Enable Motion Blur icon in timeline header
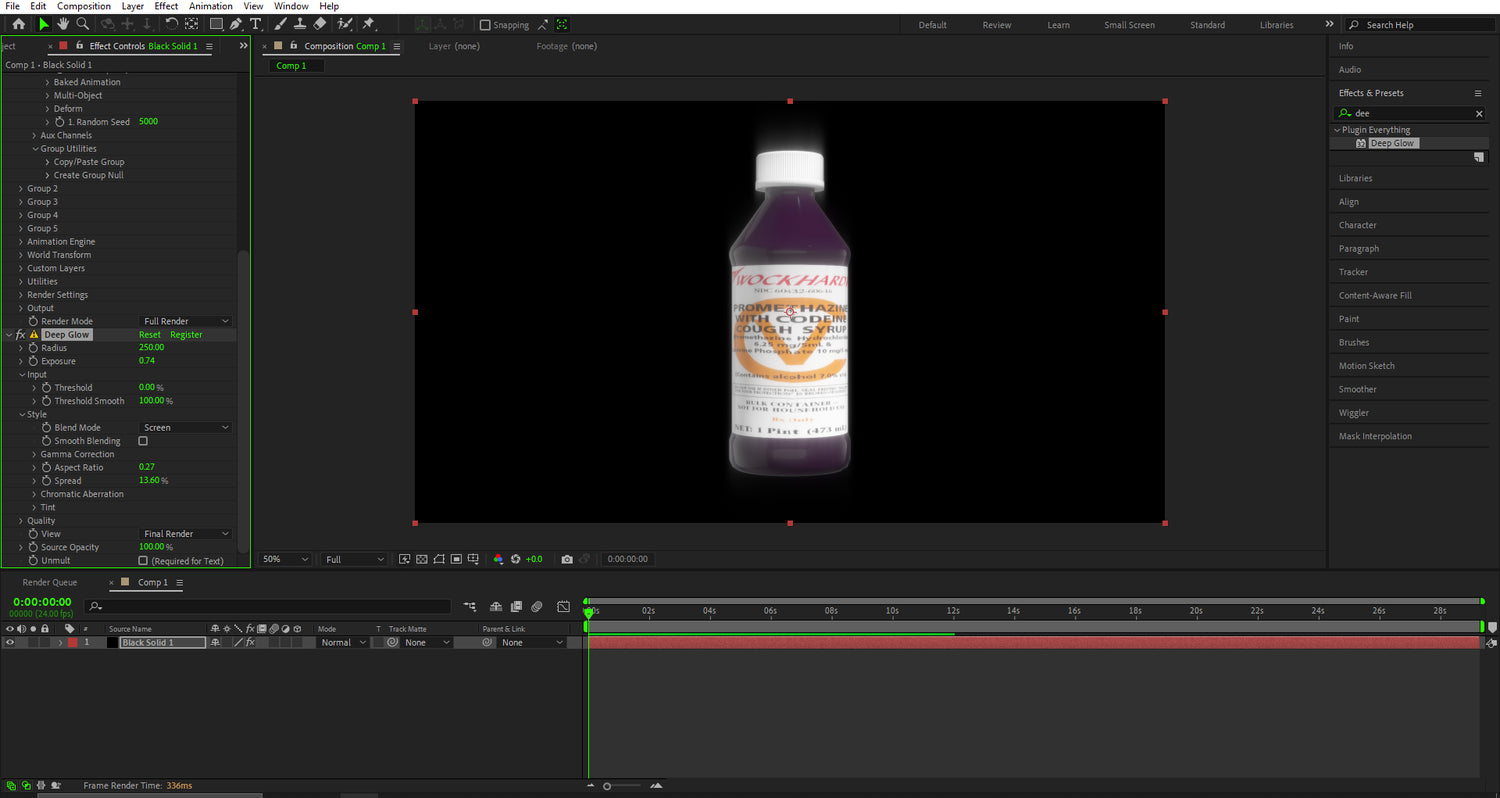The width and height of the screenshot is (1500, 798). click(537, 606)
